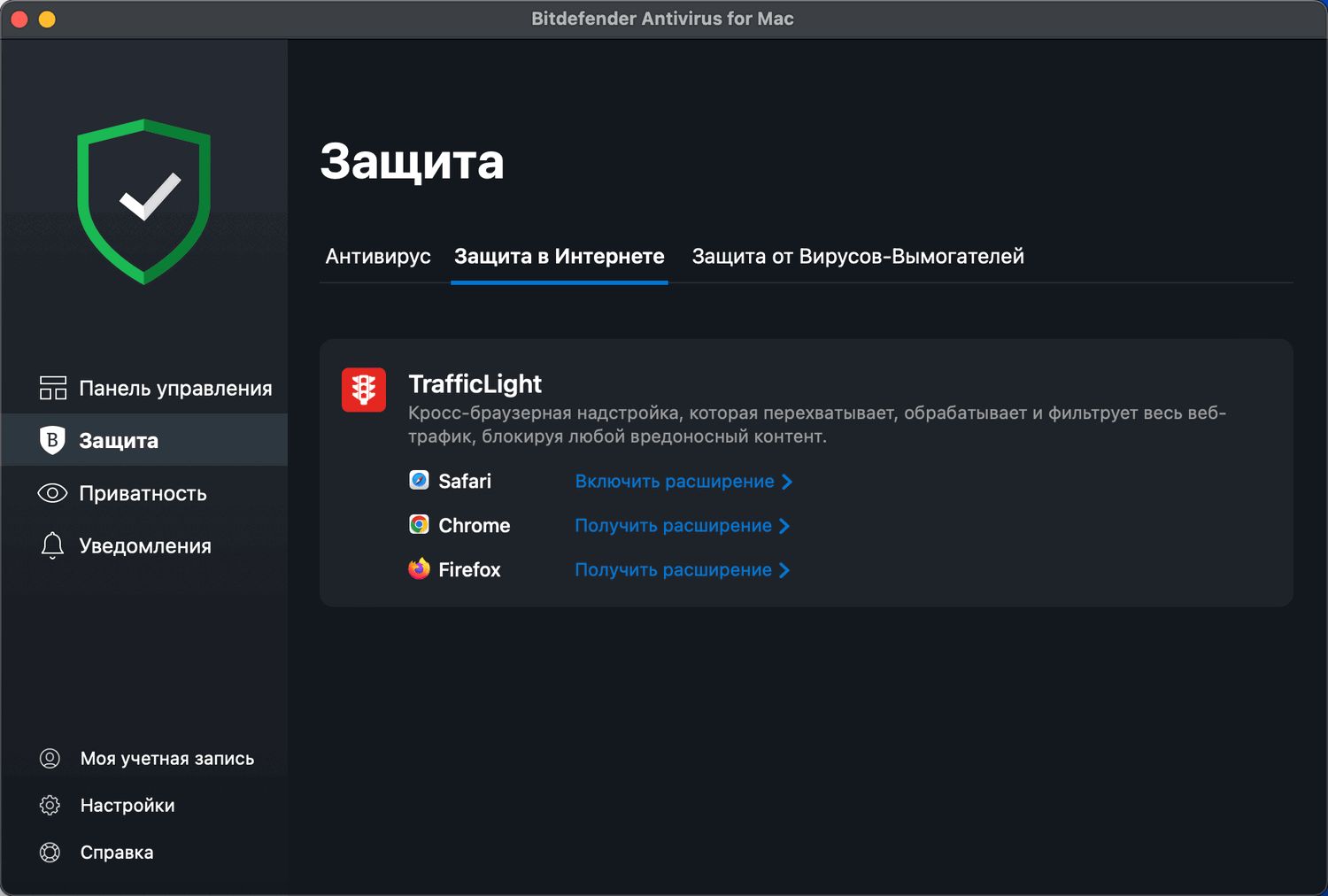Image resolution: width=1328 pixels, height=896 pixels.
Task: Click the TrafficLight description starting with Кросс-браузерная
Action: coord(817,424)
